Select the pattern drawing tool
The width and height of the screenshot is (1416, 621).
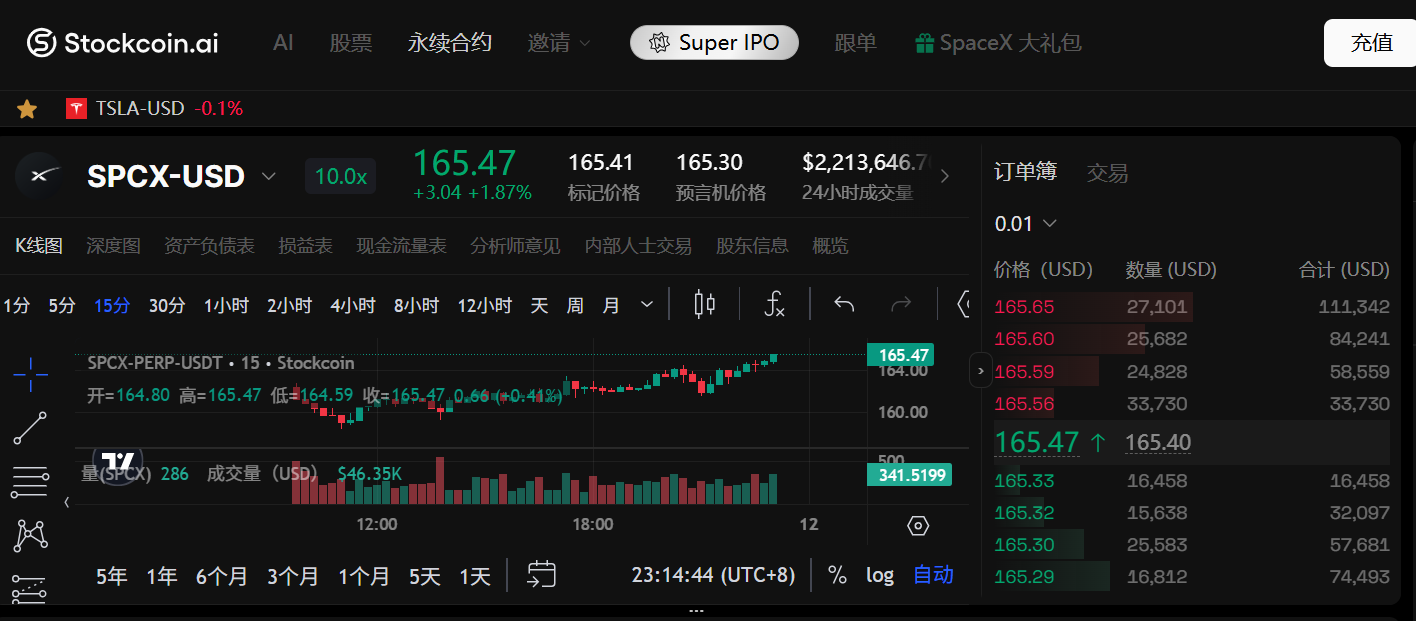click(x=30, y=535)
